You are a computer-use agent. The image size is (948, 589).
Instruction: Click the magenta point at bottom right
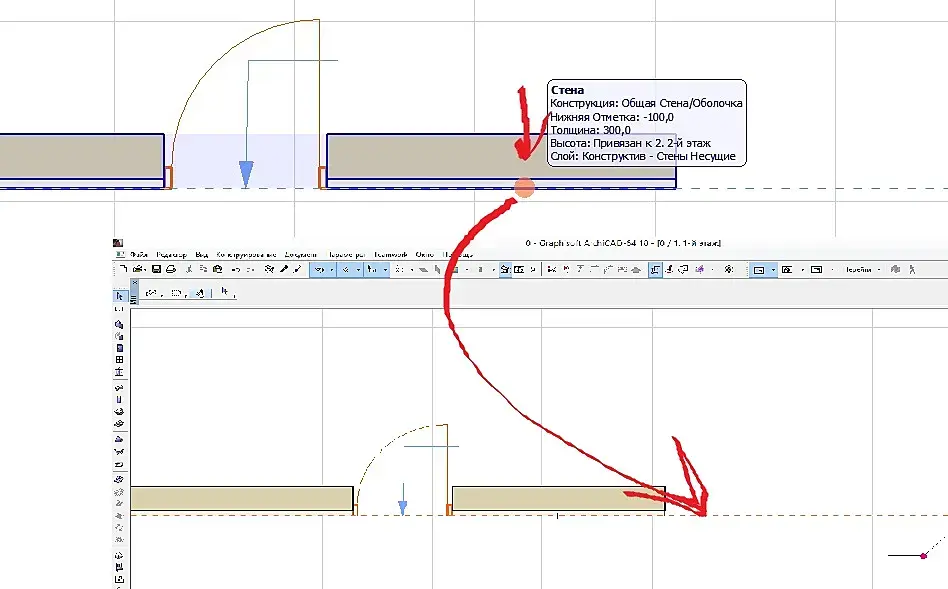click(x=923, y=556)
